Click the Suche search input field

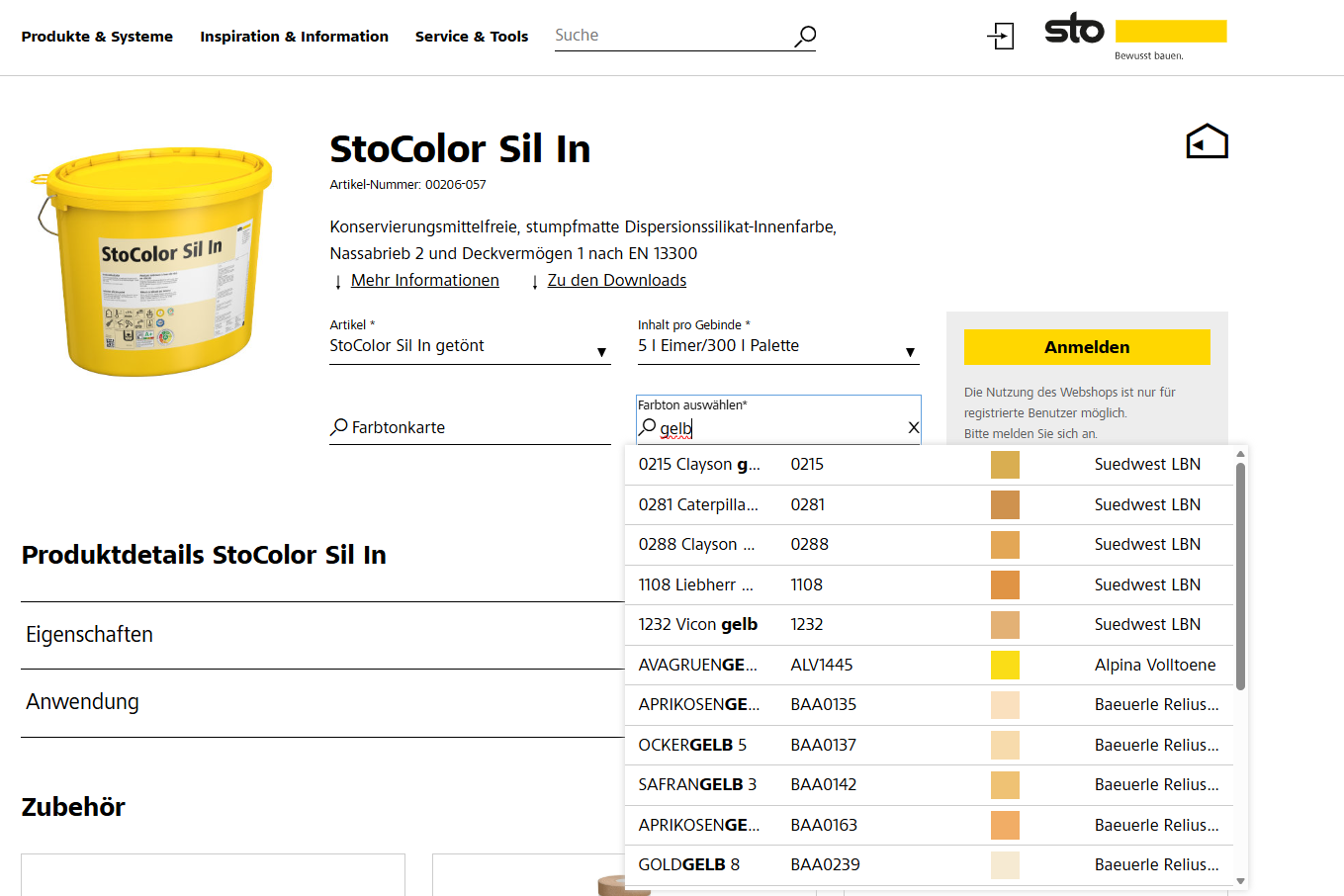672,36
